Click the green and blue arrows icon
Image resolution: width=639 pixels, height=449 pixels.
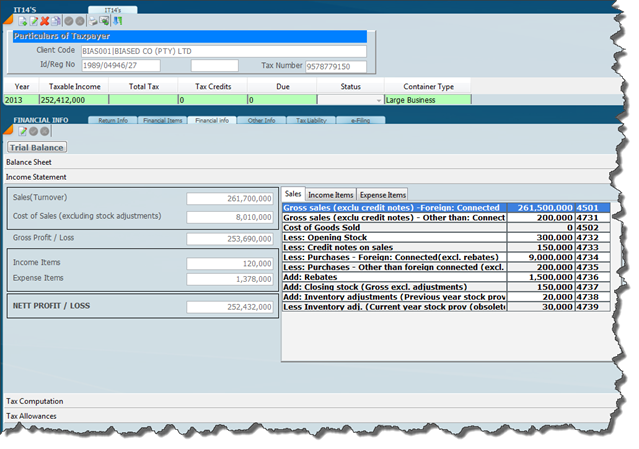tap(117, 20)
